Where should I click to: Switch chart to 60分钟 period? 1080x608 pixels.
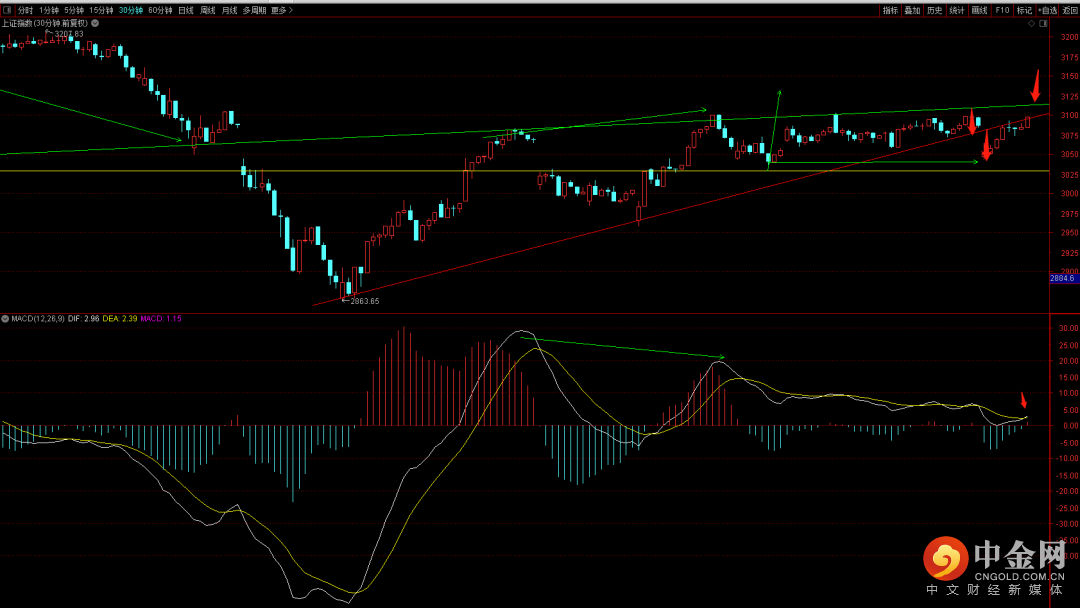[x=160, y=10]
